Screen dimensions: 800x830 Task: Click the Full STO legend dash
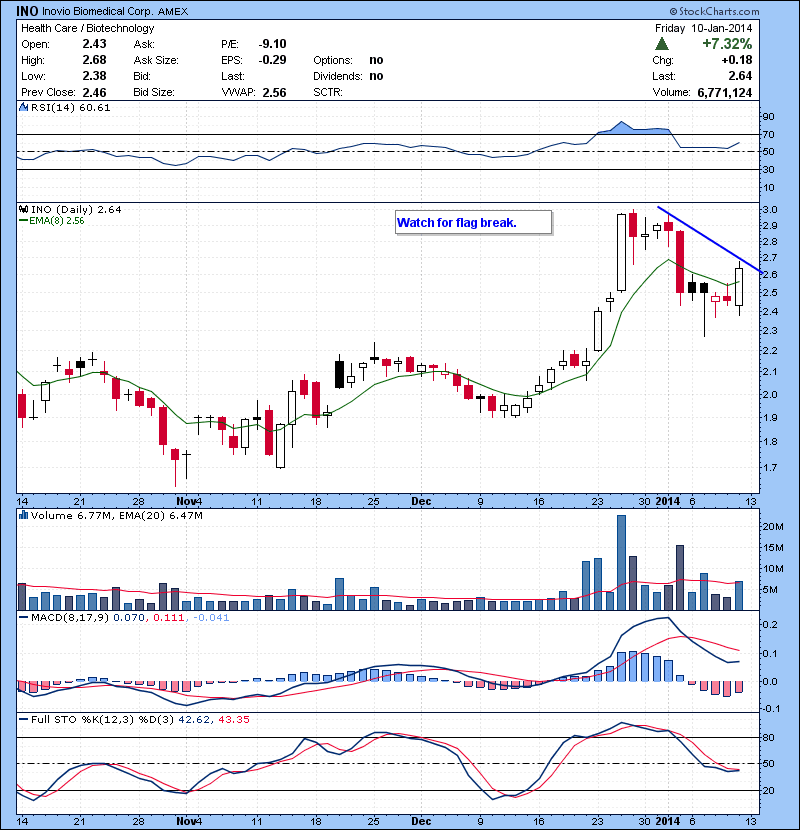tap(23, 719)
